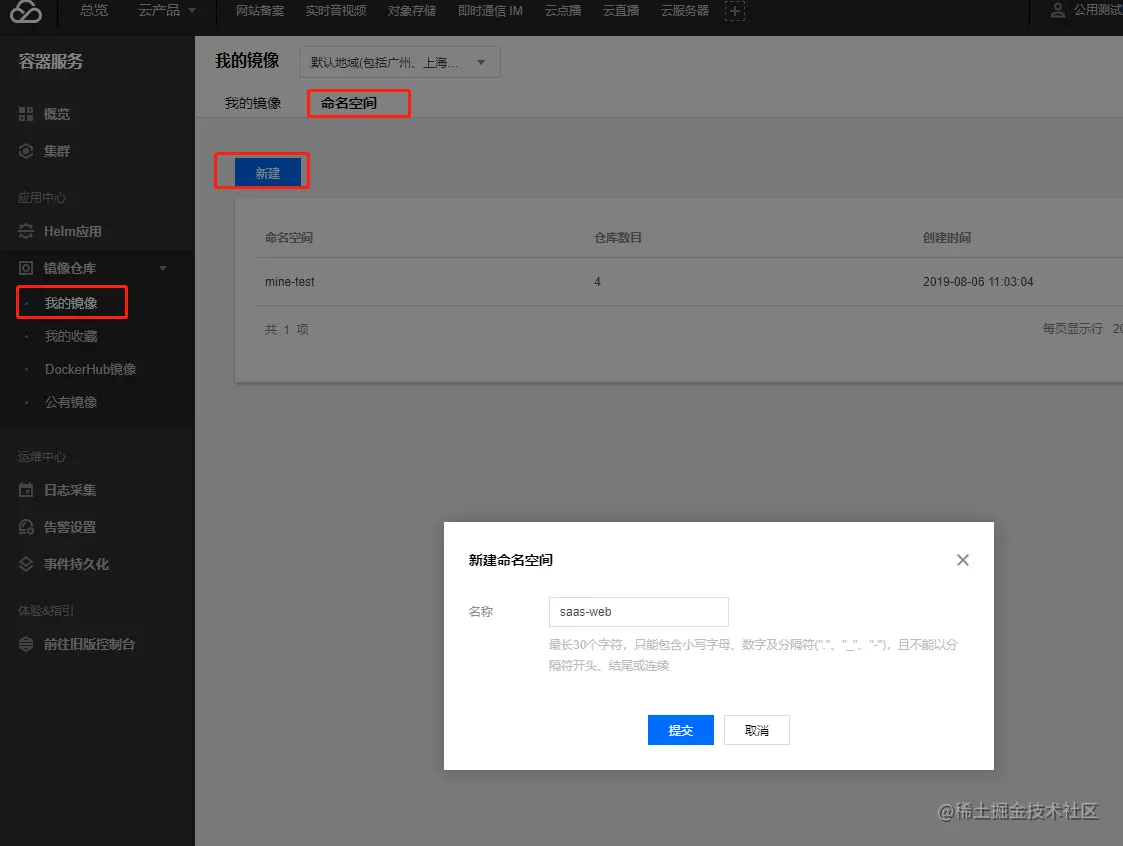Click the 创建时间 column header
The width and height of the screenshot is (1123, 846).
pyautogui.click(x=947, y=238)
